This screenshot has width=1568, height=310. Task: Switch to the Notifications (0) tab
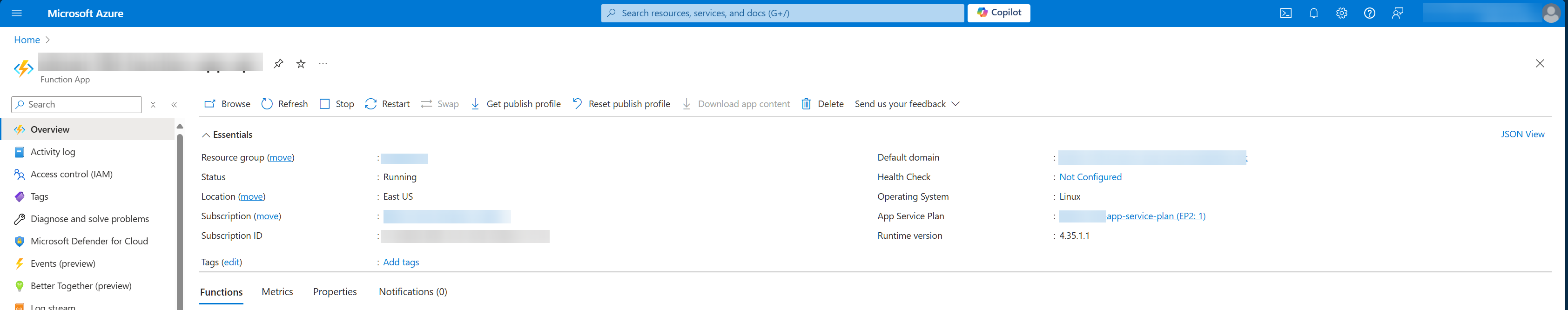tap(413, 292)
